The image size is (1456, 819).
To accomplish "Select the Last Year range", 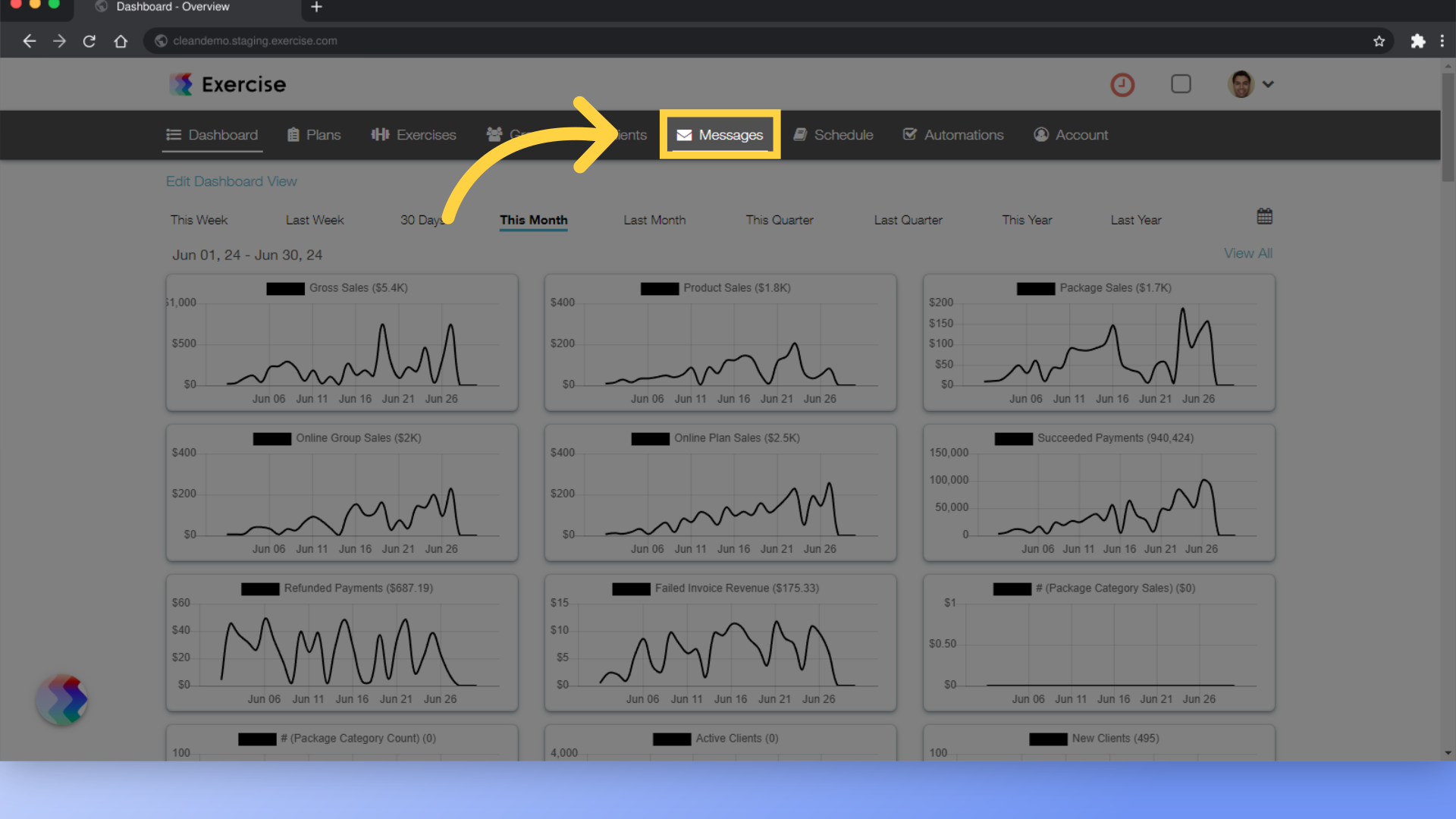I will (1136, 220).
